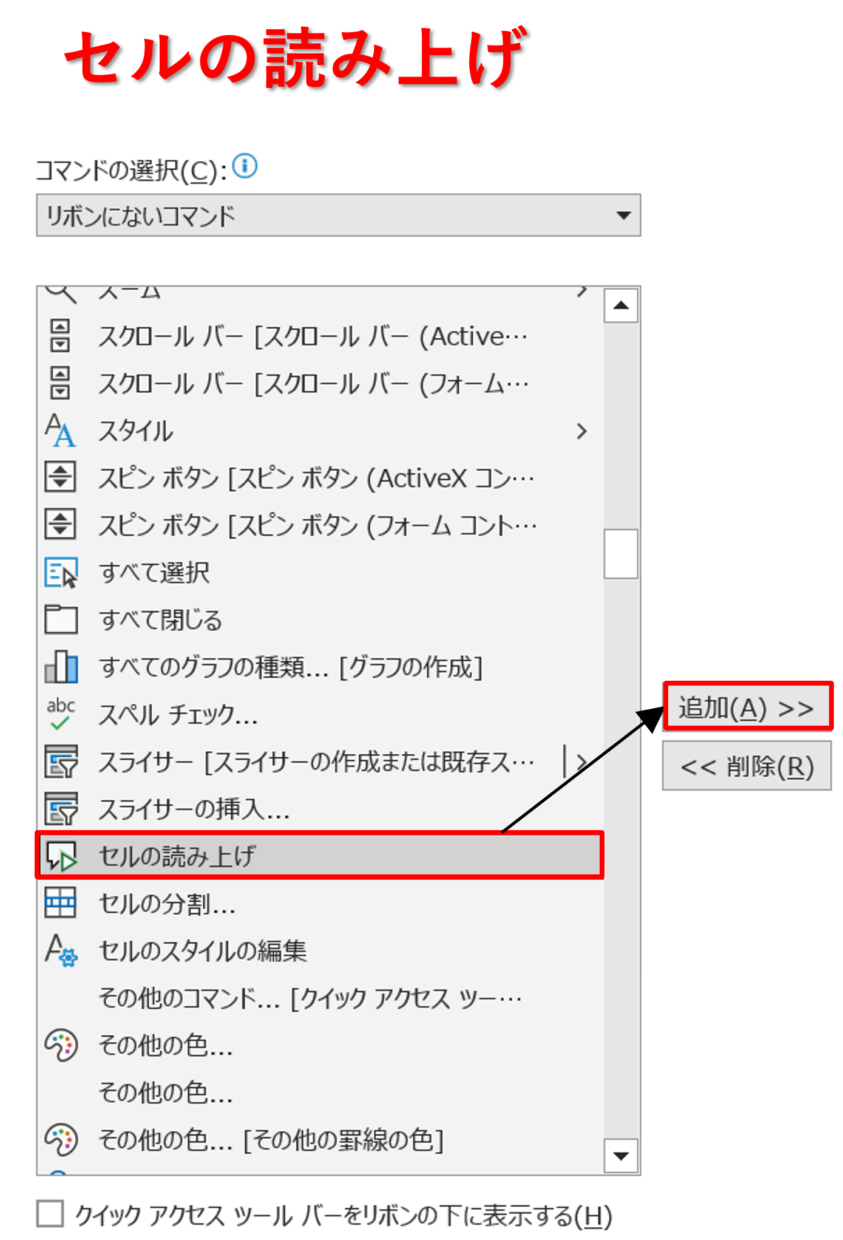
Task: Select the その他の色... entry without icon
Action: (165, 1092)
